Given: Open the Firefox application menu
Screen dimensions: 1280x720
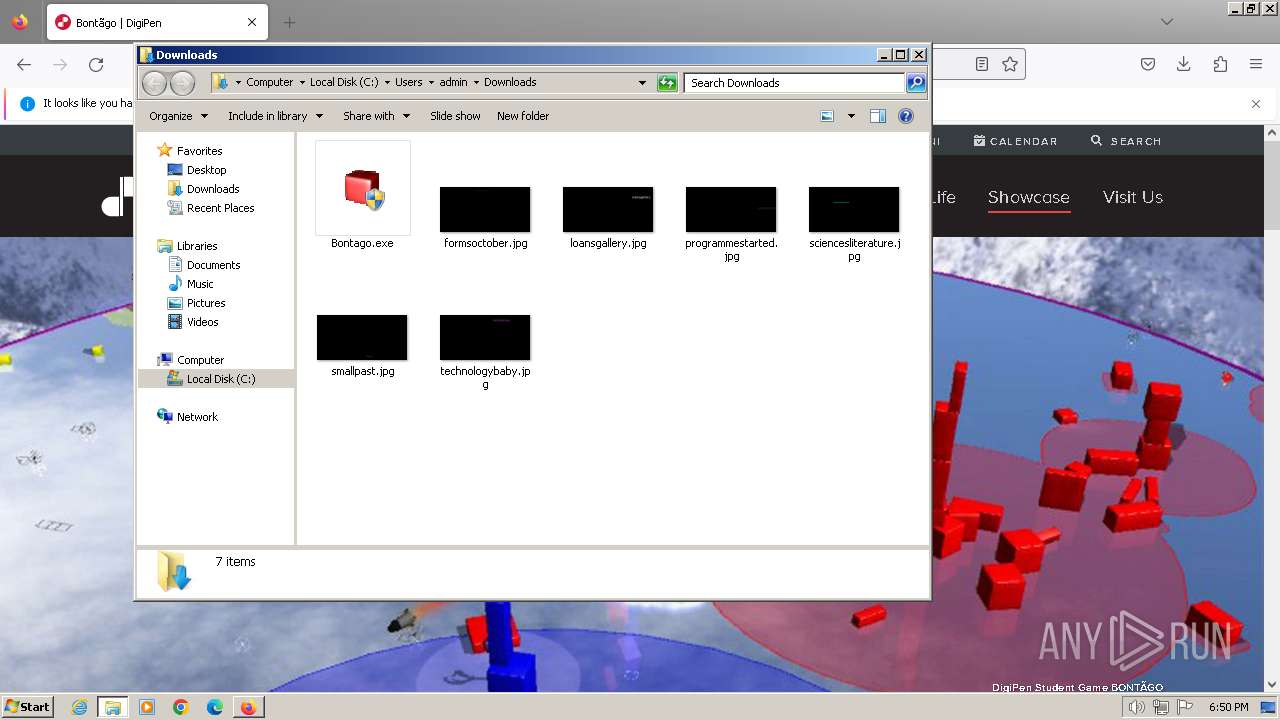Looking at the screenshot, I should tap(1256, 65).
